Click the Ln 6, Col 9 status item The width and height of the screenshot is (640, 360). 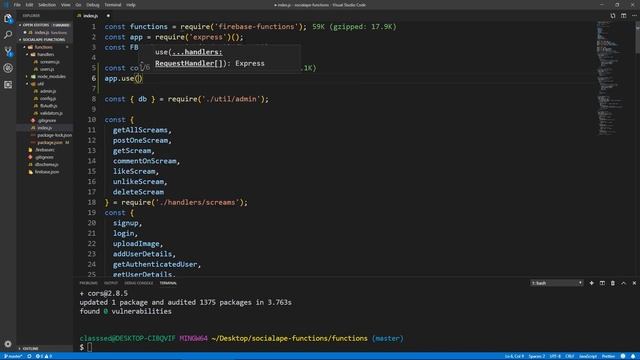coord(514,356)
